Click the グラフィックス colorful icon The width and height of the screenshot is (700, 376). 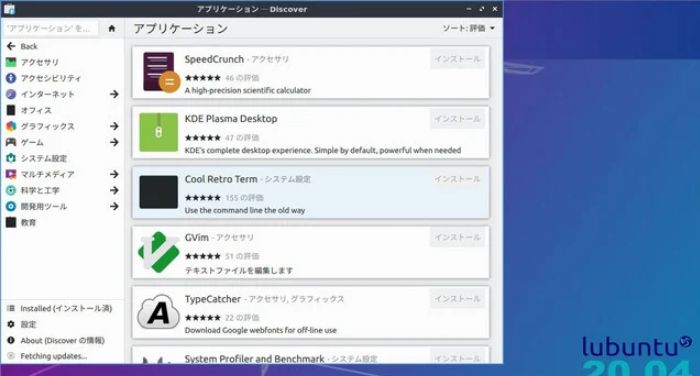click(11, 126)
